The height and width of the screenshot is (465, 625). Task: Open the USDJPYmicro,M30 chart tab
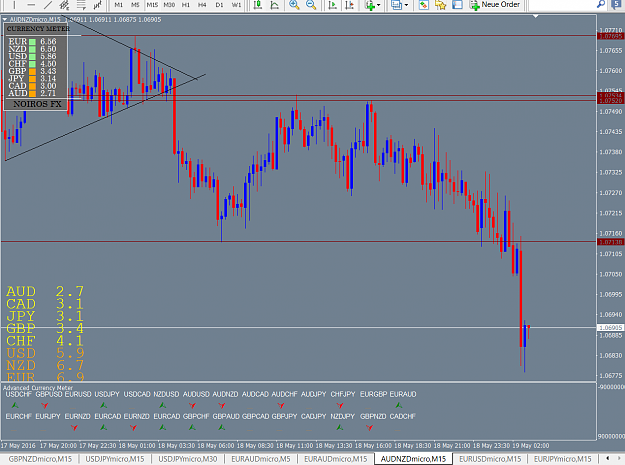click(188, 459)
